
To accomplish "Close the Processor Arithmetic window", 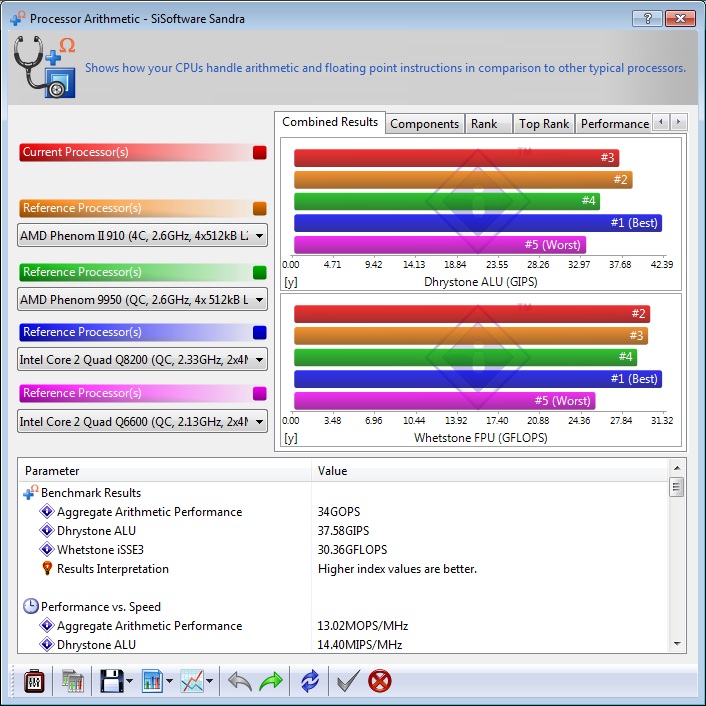I will (680, 18).
